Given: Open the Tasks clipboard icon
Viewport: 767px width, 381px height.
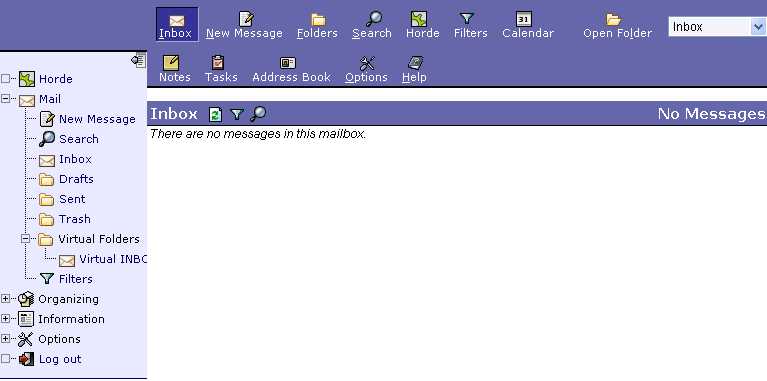Looking at the screenshot, I should 218,63.
